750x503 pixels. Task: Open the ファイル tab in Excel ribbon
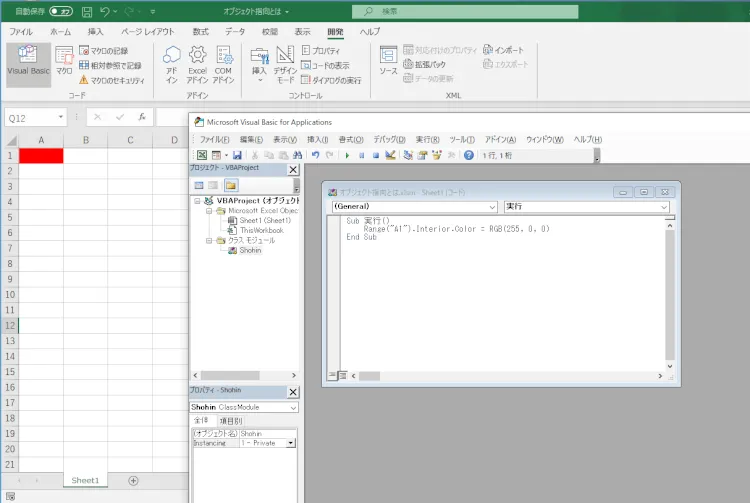(21, 32)
